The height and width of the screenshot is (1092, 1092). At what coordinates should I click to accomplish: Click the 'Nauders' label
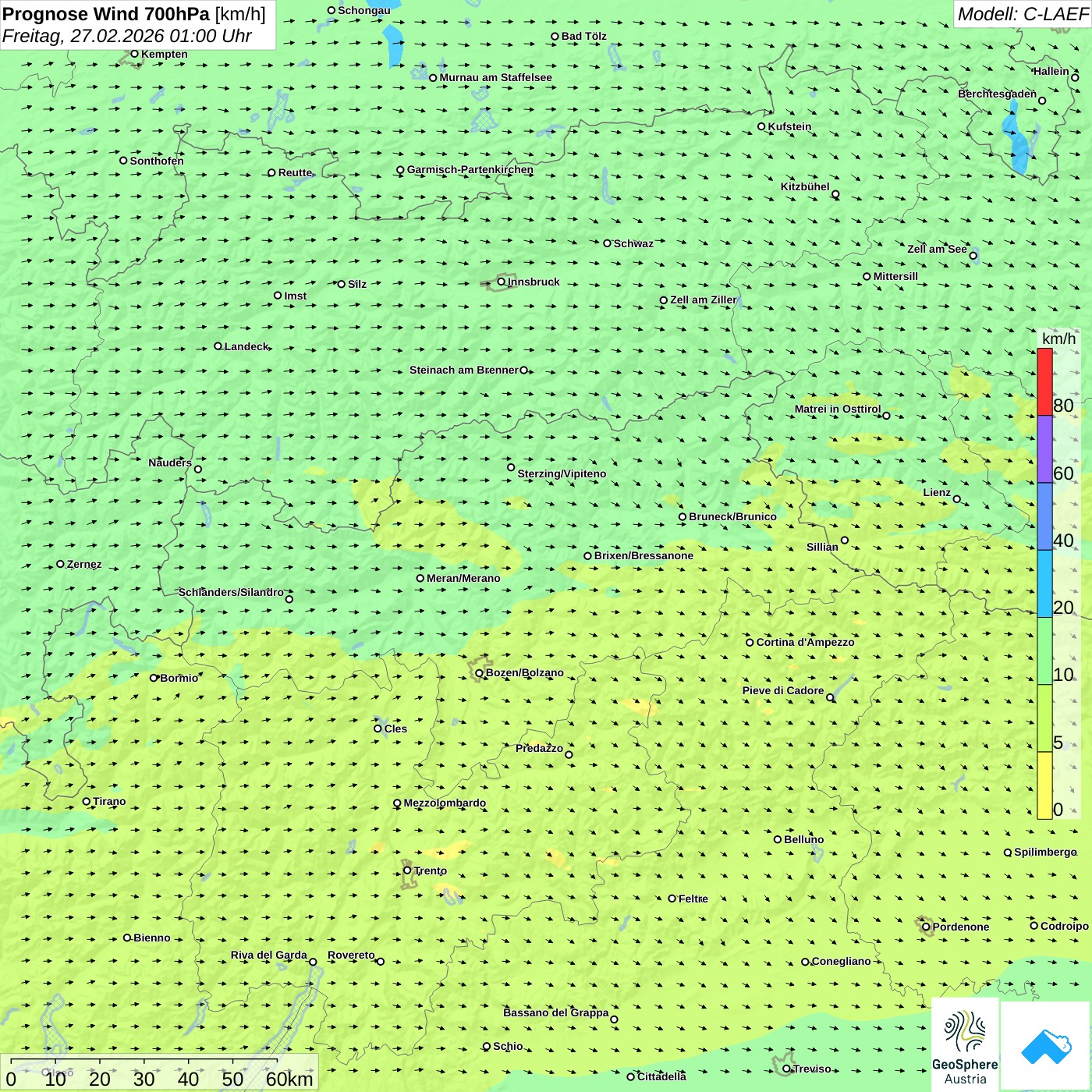pyautogui.click(x=170, y=463)
